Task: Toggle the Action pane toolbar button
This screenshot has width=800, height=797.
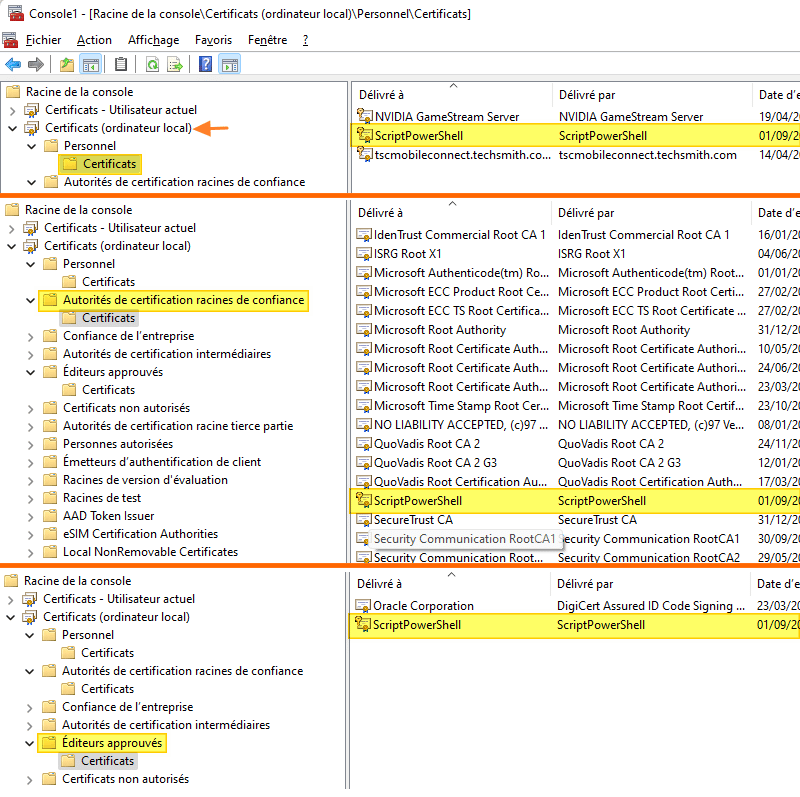Action: coord(229,65)
